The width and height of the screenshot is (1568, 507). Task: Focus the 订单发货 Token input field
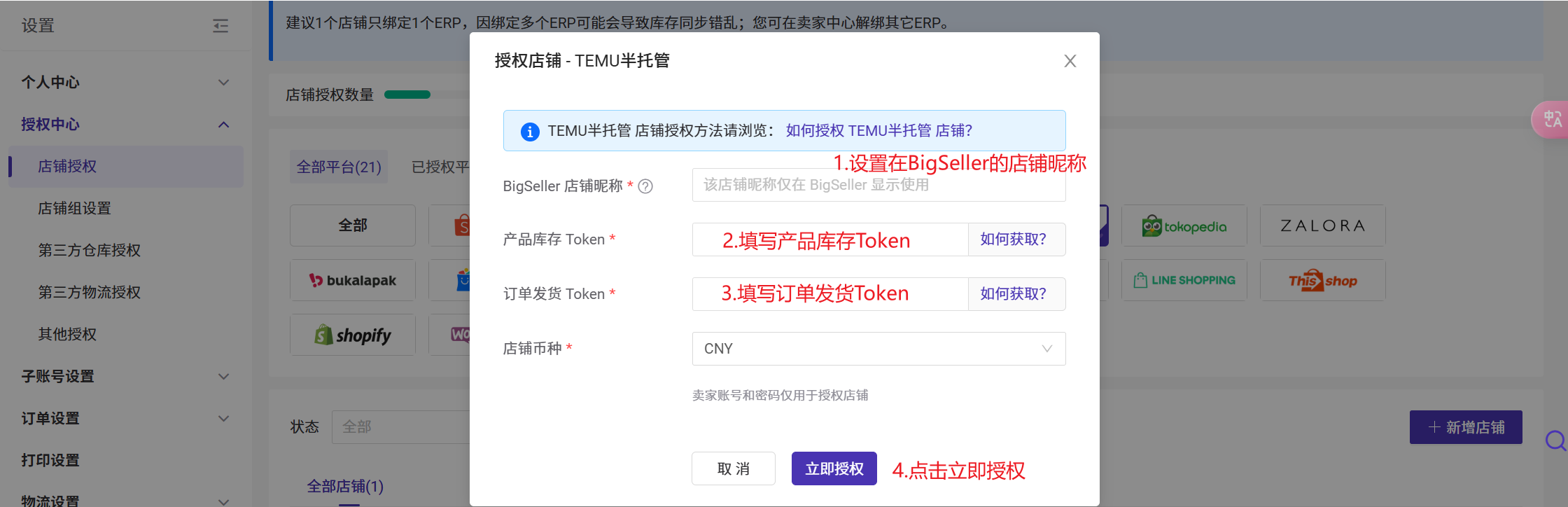click(830, 294)
